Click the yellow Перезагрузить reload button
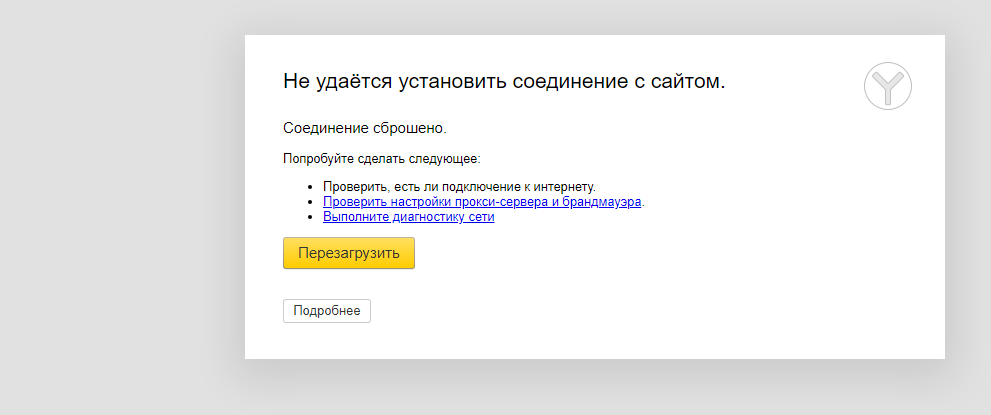Screen dimensions: 991x415 tap(349, 253)
